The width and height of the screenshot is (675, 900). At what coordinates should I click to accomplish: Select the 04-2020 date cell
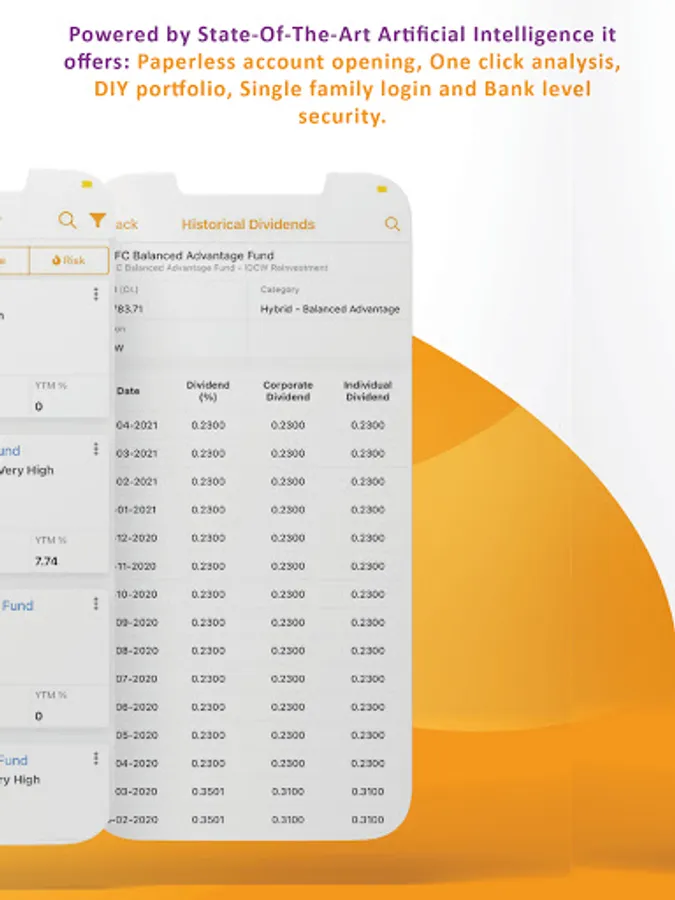[137, 763]
